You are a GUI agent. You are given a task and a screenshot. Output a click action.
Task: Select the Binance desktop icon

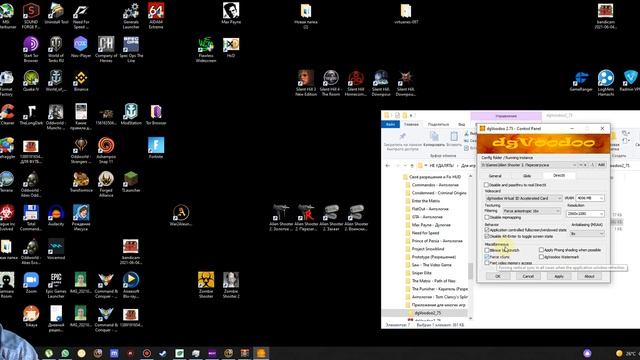pos(81,81)
